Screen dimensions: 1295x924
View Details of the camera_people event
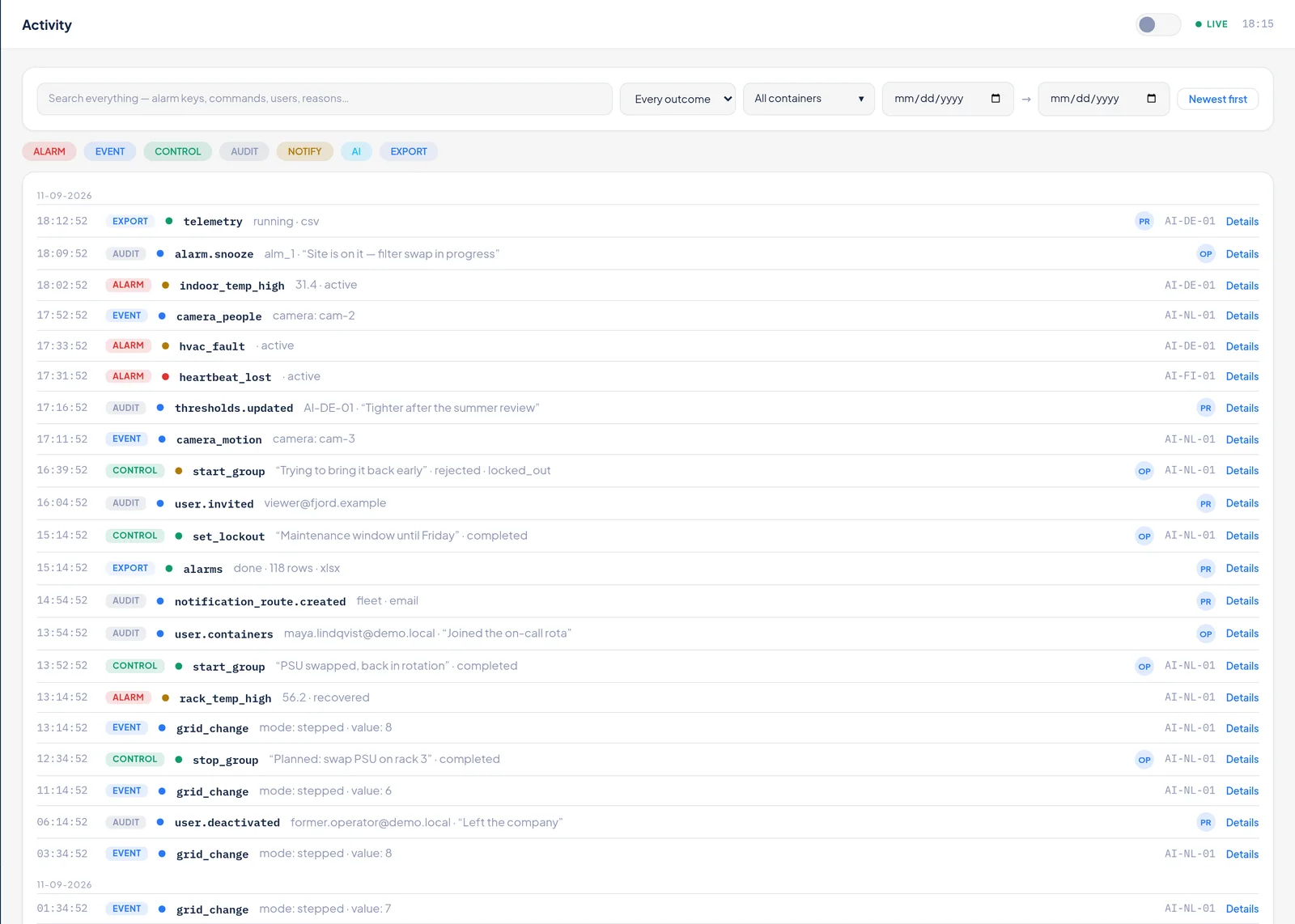click(x=1242, y=316)
